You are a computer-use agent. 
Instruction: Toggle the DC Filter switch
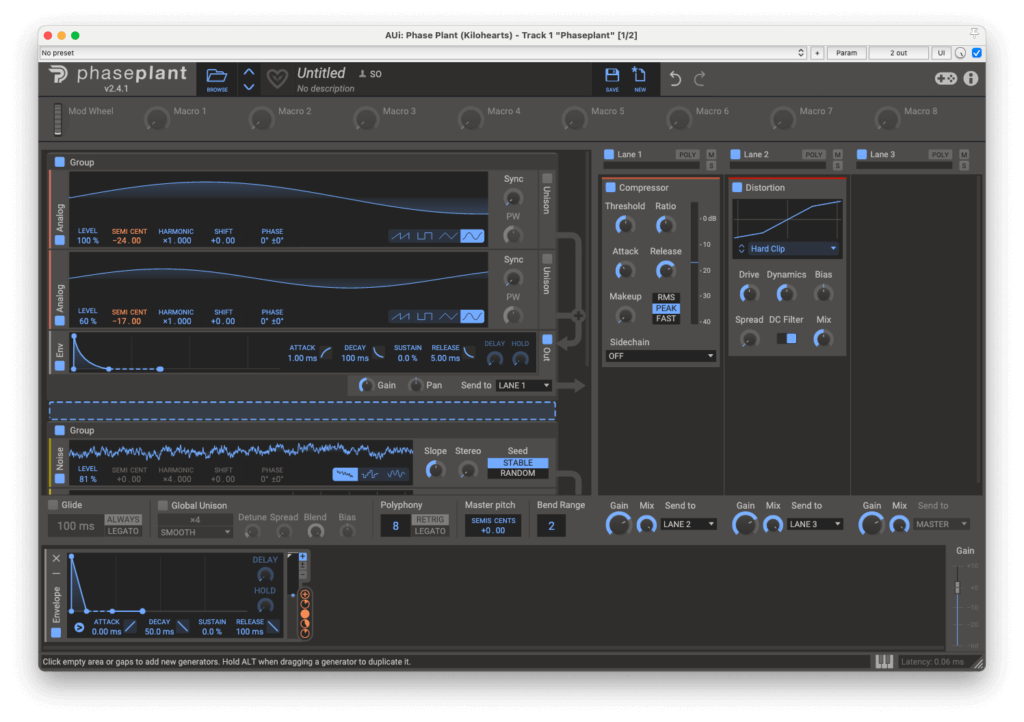pyautogui.click(x=786, y=338)
